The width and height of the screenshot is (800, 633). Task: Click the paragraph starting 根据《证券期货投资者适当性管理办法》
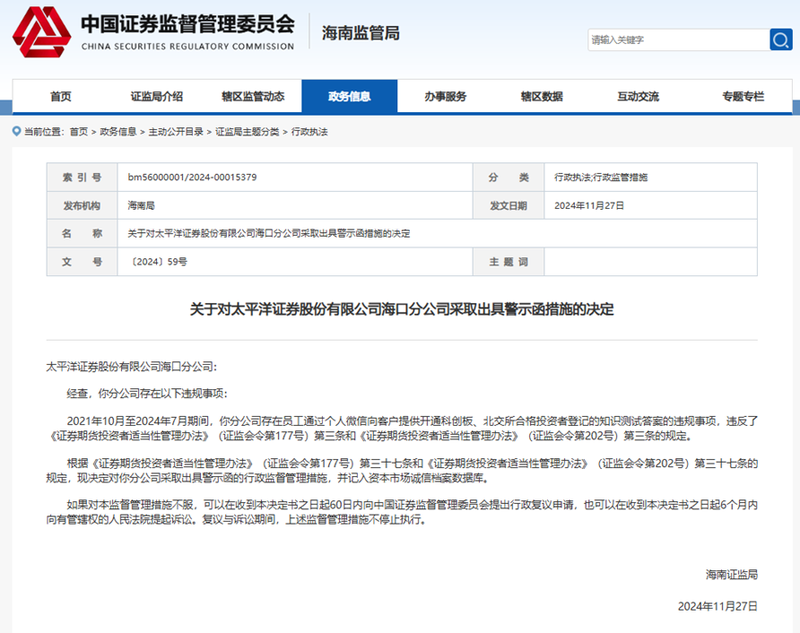pyautogui.click(x=402, y=470)
